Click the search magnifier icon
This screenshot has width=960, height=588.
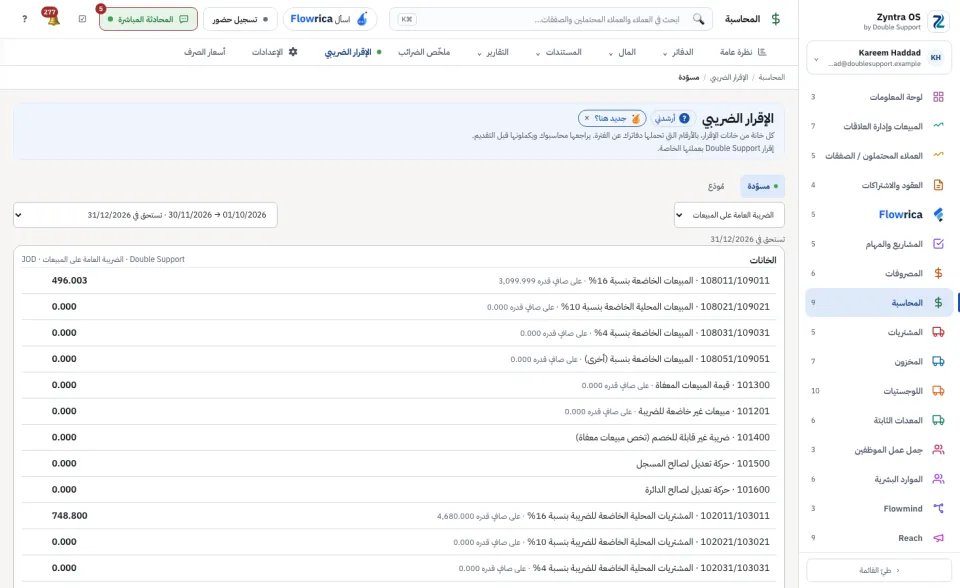(x=698, y=19)
